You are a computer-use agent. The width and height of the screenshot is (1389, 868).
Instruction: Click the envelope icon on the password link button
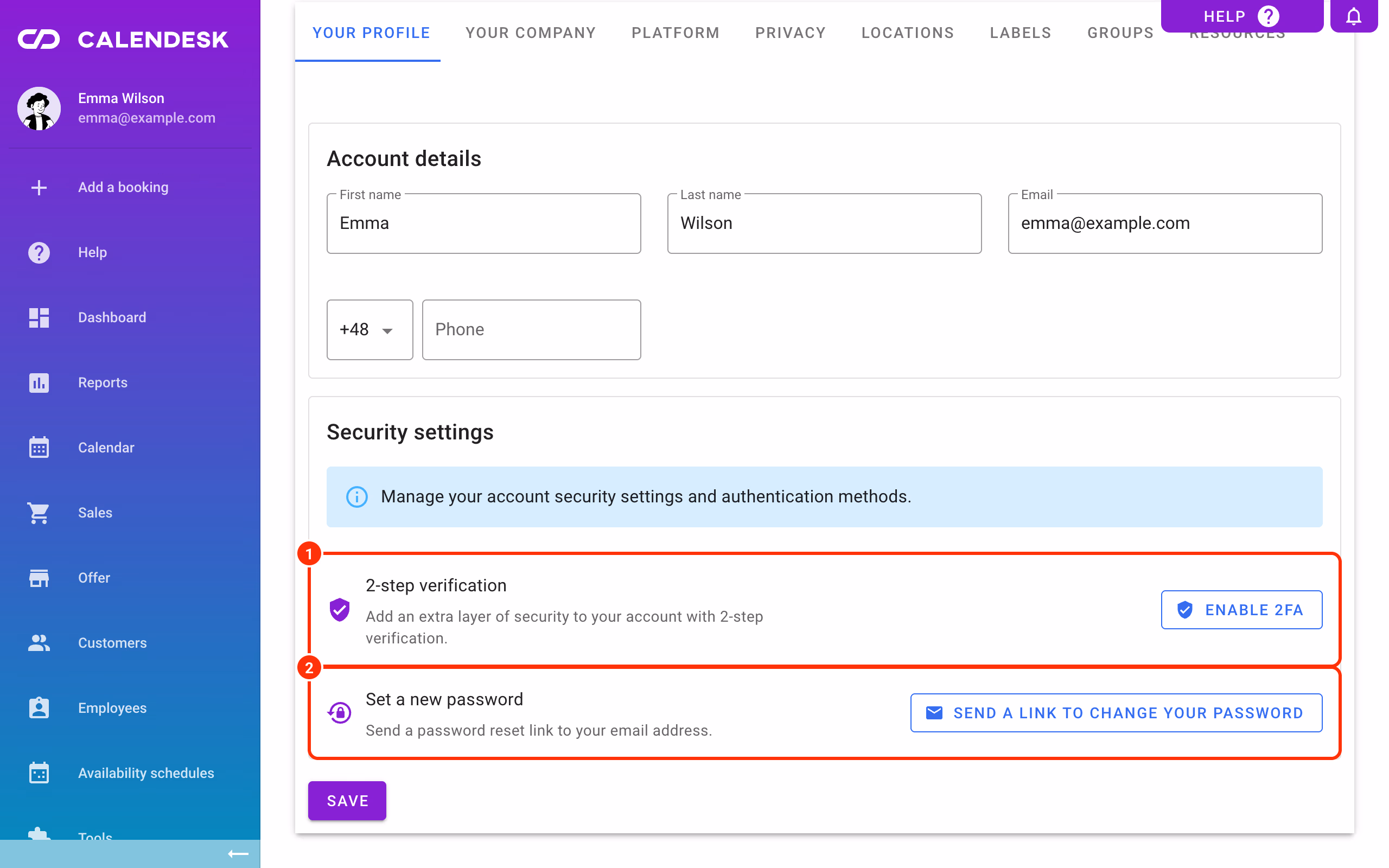pyautogui.click(x=934, y=712)
